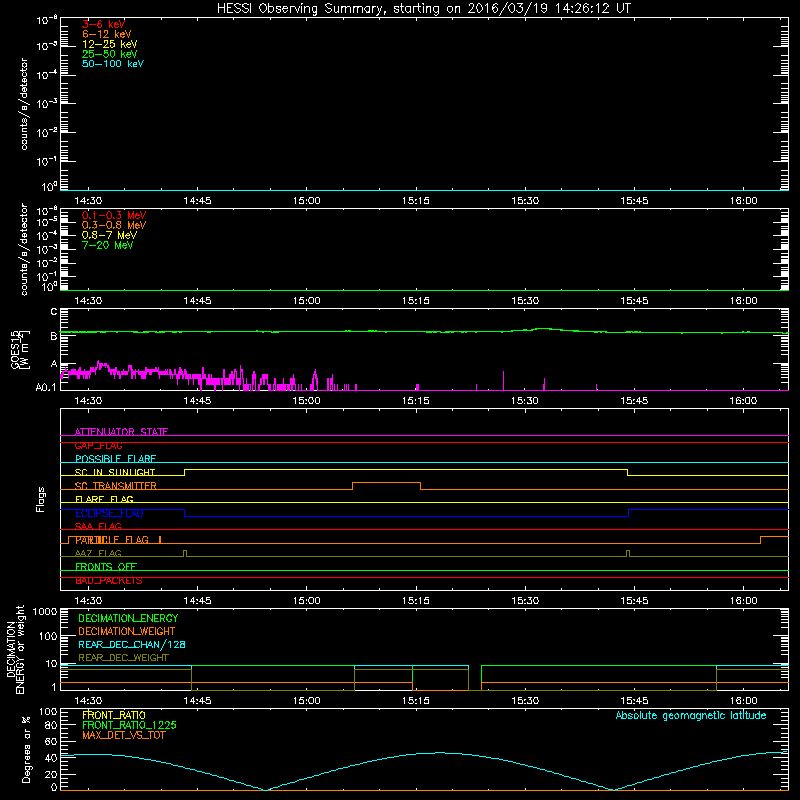Select the 12-25 keV legend label
800x800 pixels.
110,44
